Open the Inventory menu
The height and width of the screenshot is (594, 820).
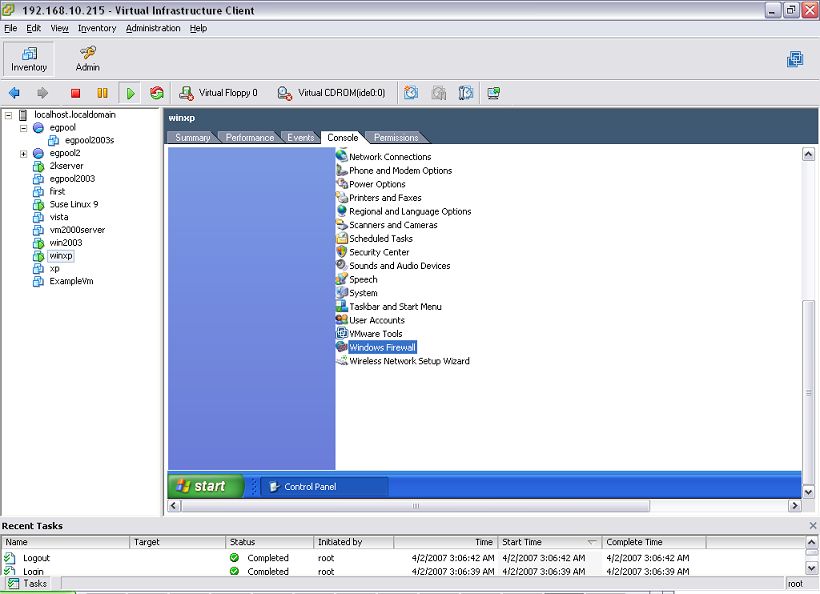[x=97, y=28]
